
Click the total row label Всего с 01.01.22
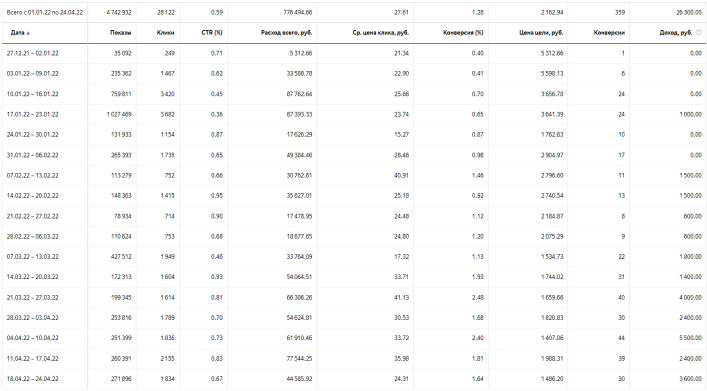click(x=45, y=13)
